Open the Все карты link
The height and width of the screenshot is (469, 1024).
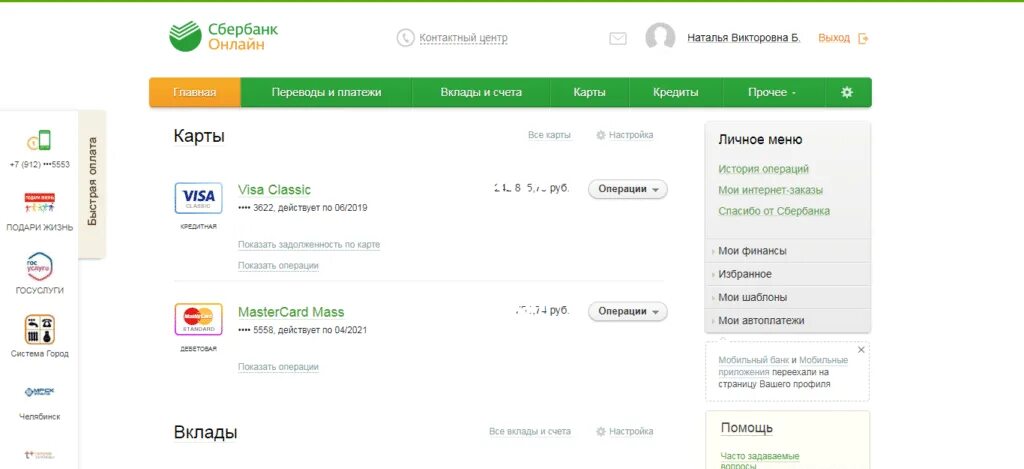pos(549,135)
